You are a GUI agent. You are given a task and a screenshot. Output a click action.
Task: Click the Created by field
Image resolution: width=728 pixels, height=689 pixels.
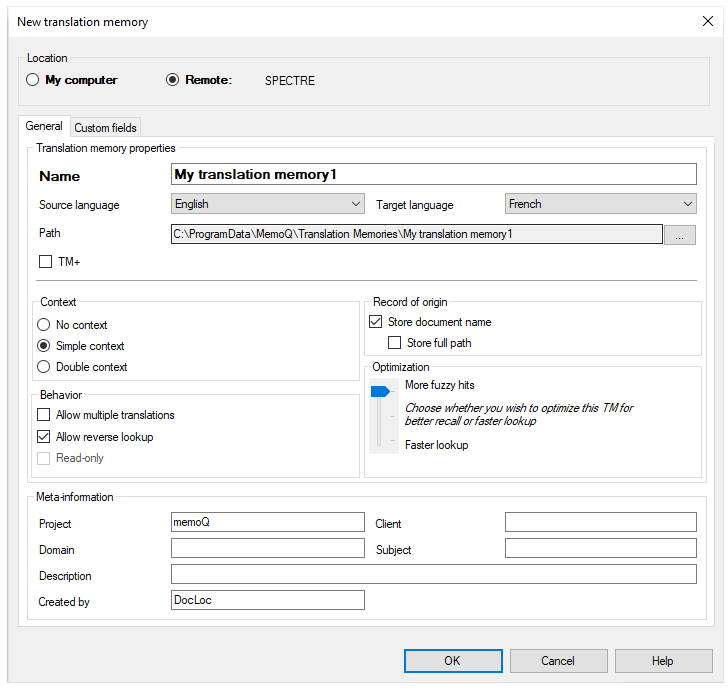coord(267,600)
